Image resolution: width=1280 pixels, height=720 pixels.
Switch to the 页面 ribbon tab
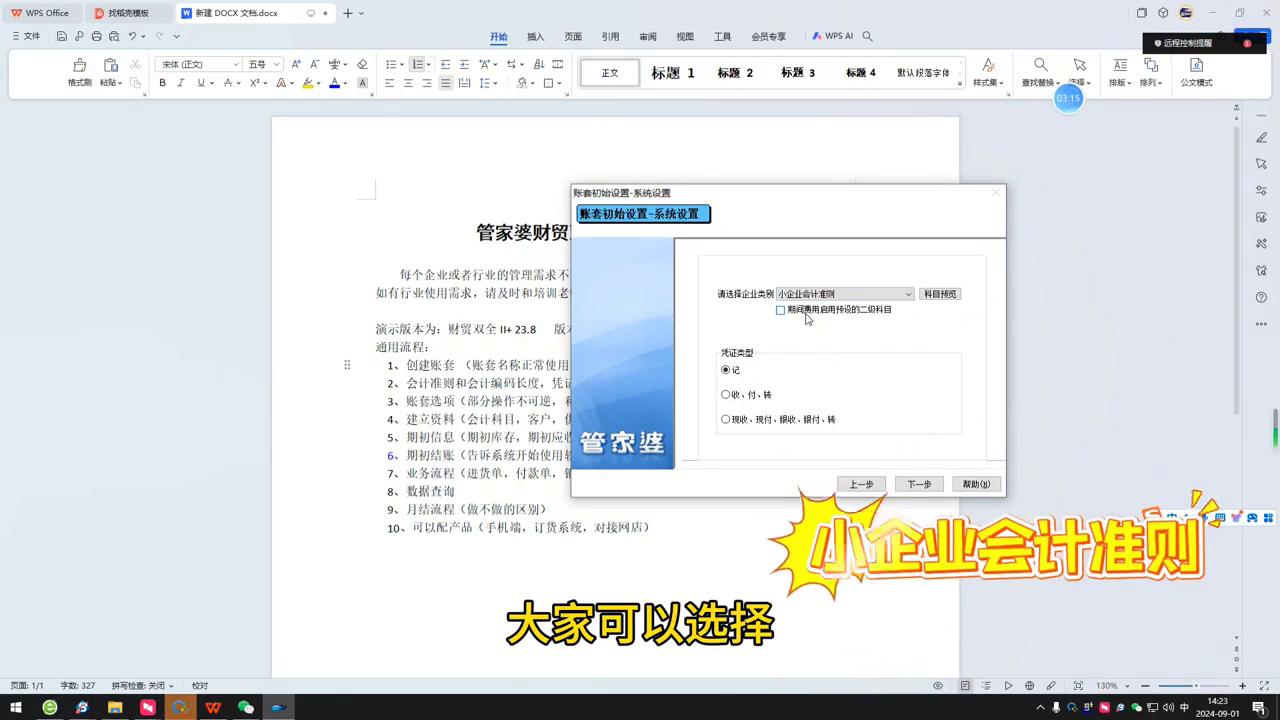(x=573, y=36)
